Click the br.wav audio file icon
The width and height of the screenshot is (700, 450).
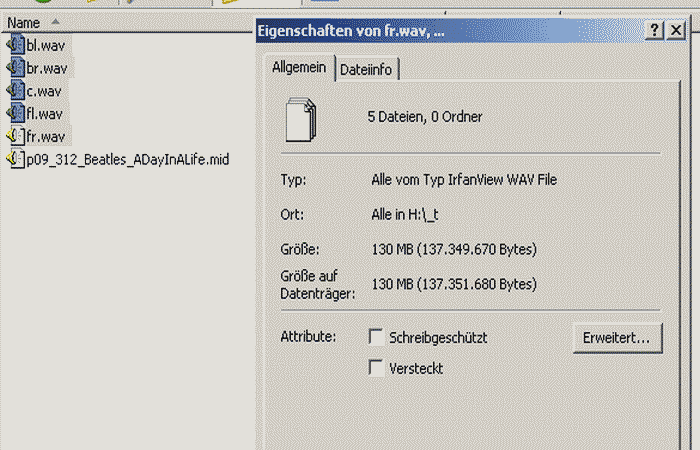click(15, 68)
